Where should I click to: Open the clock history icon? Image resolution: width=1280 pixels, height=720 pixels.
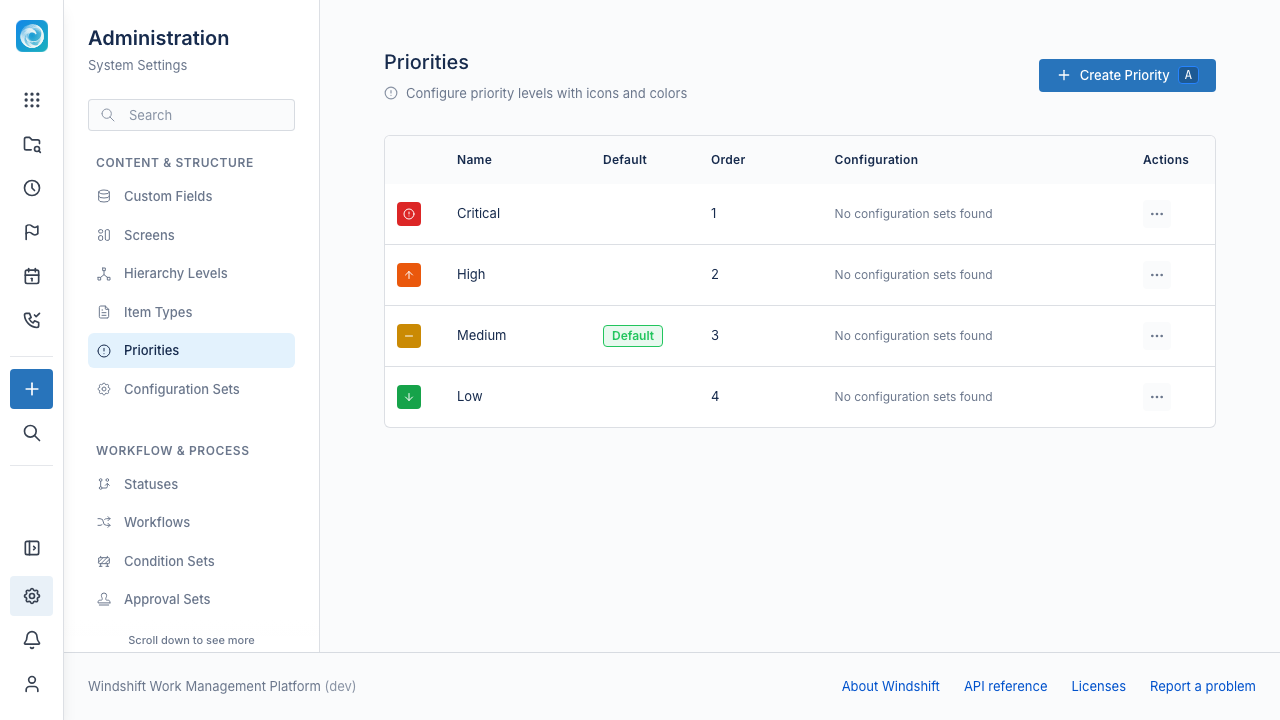click(x=32, y=188)
